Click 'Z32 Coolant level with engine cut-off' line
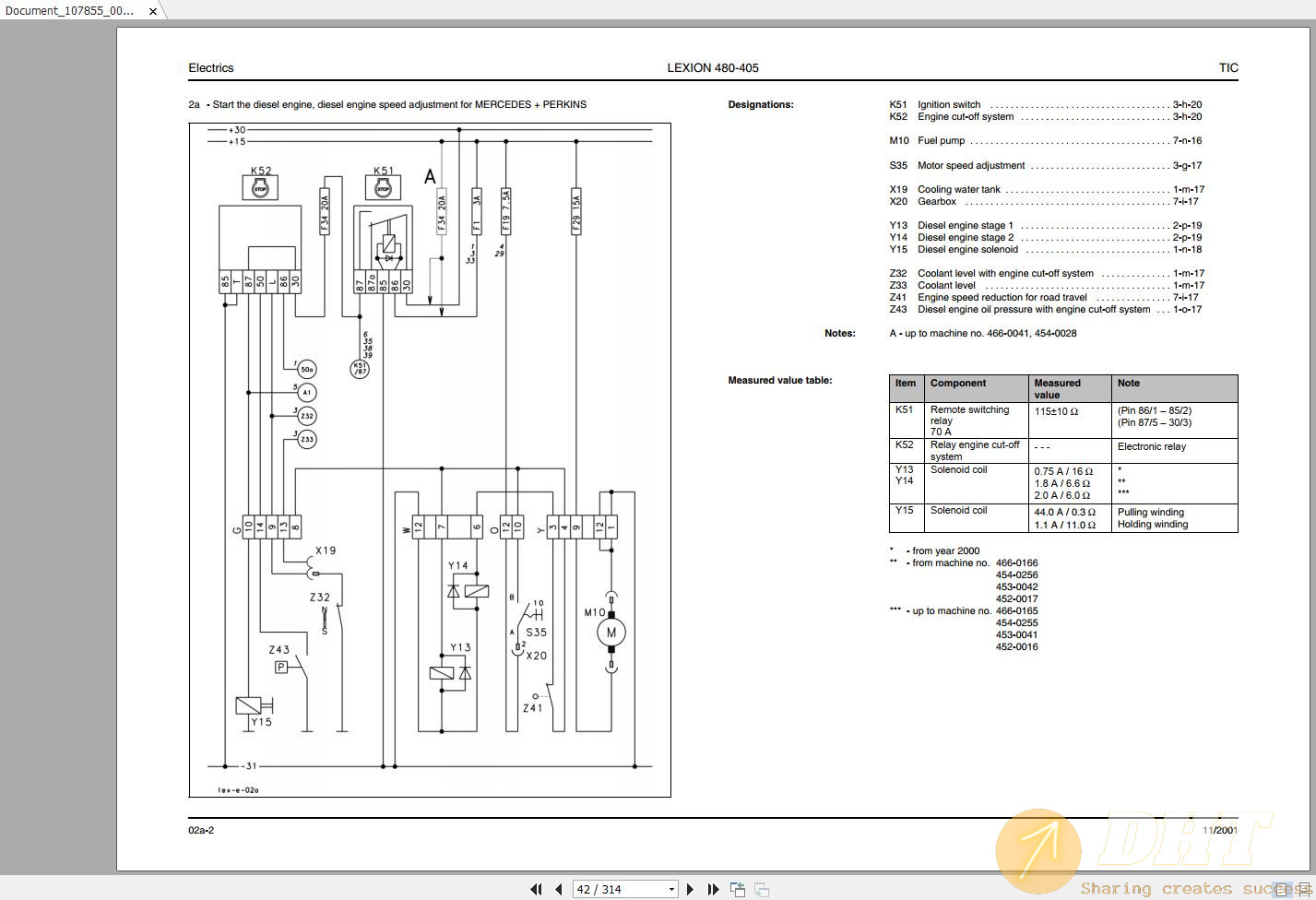This screenshot has width=1316, height=900. tap(1047, 274)
